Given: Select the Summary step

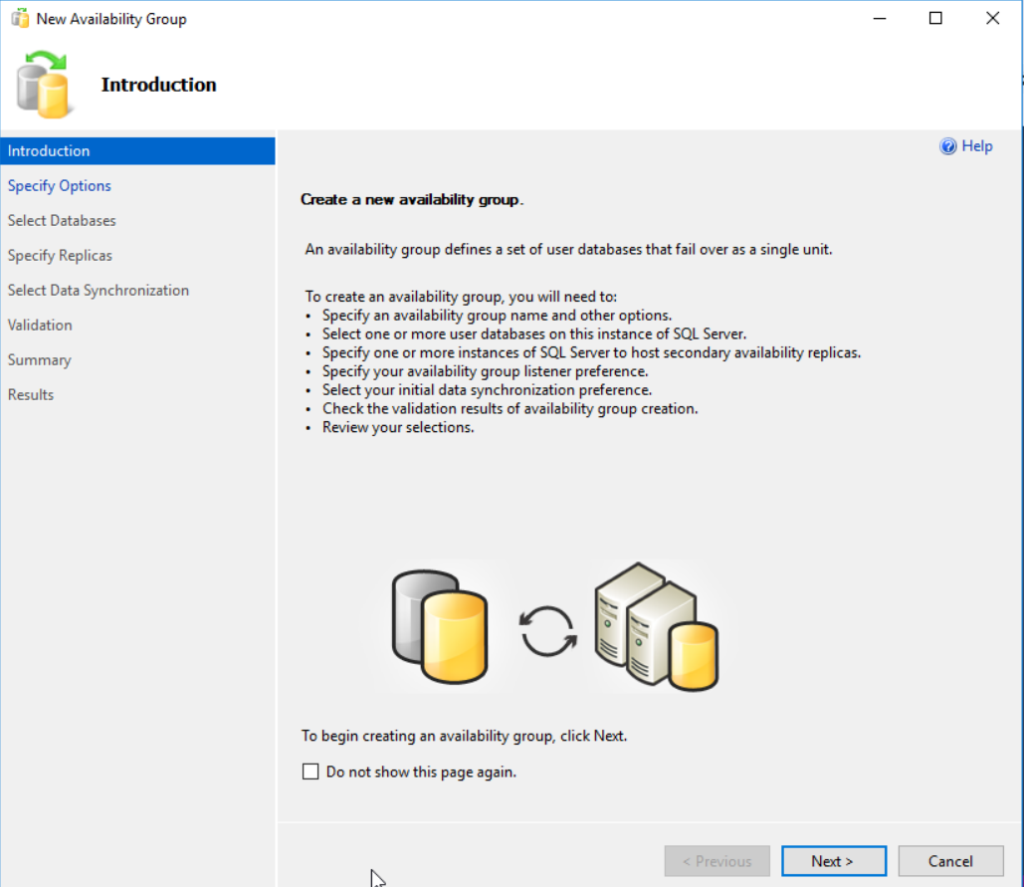Looking at the screenshot, I should [x=39, y=359].
